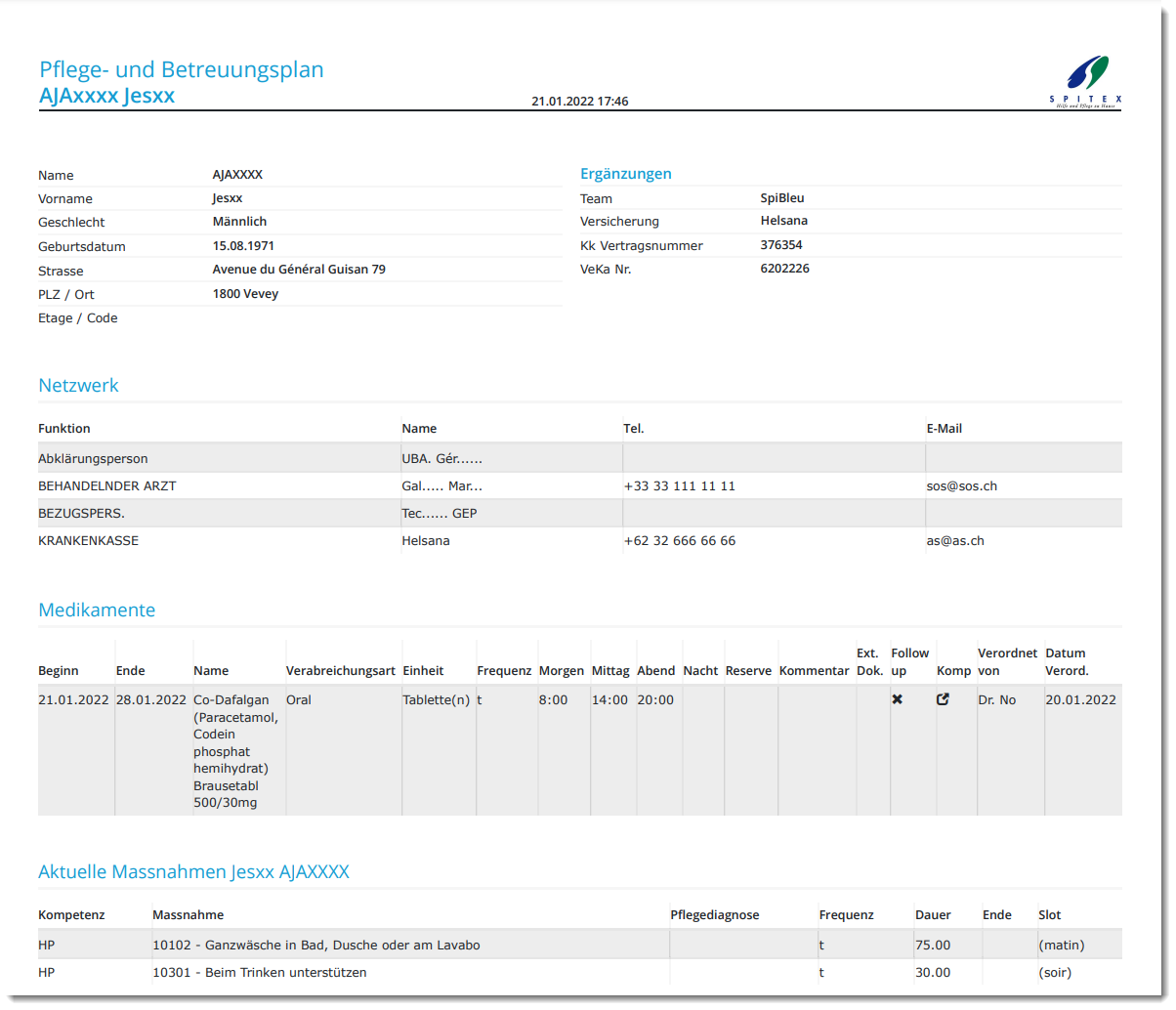The image size is (1176, 1010).
Task: Click the BEHANDELNDER ARZT network row
Action: pyautogui.click(x=107, y=485)
